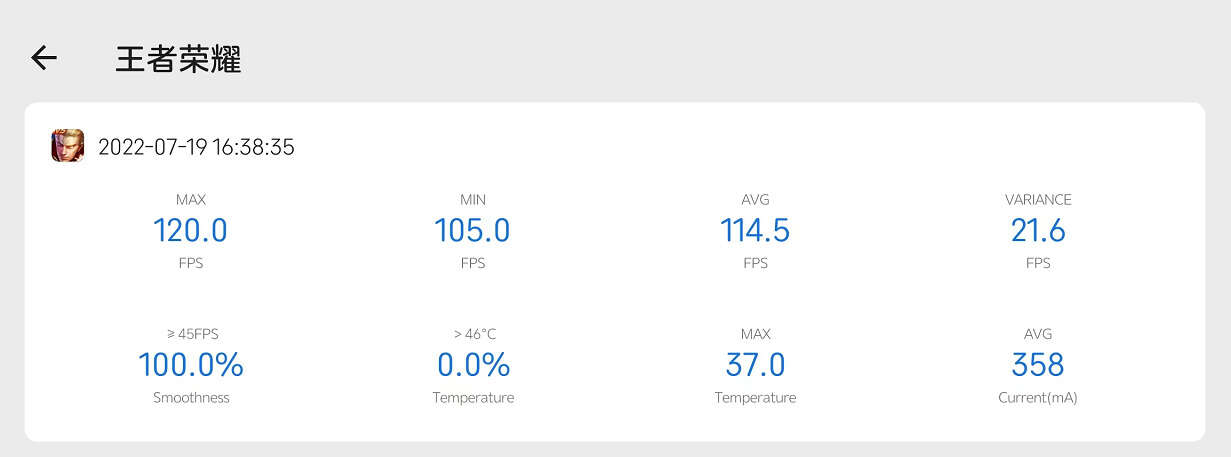Screen dimensions: 1231x457
Task: Select the AVG 358 Current(mA) stat
Action: coord(1038,365)
